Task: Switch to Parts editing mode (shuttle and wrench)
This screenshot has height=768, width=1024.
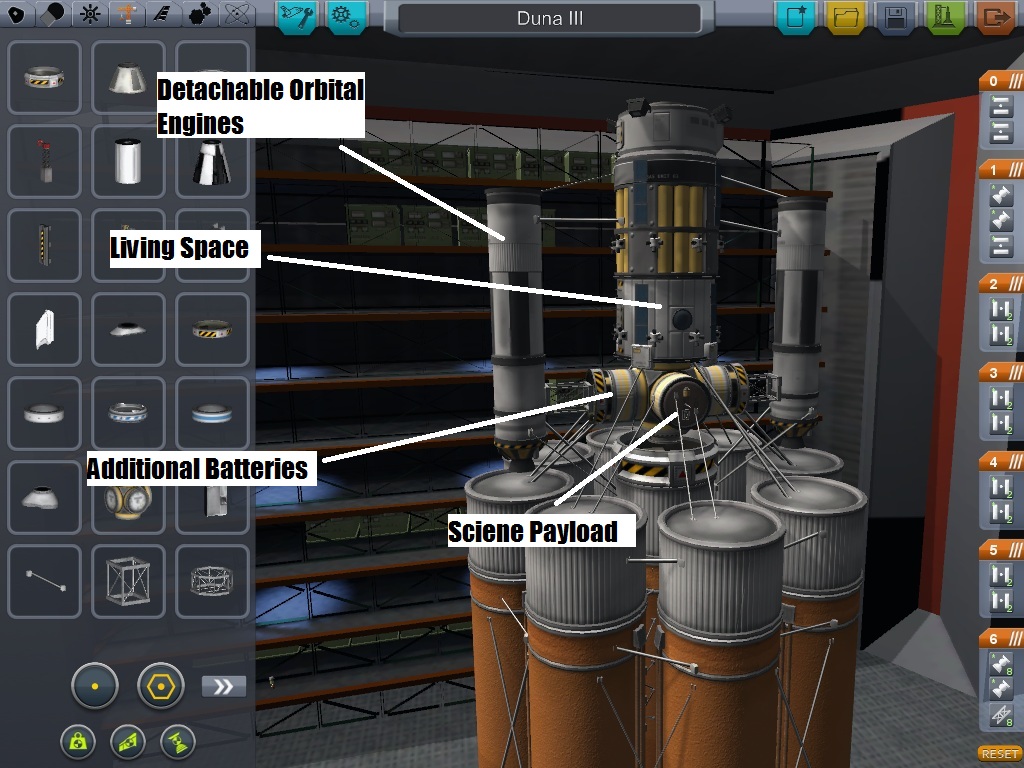Action: 297,16
